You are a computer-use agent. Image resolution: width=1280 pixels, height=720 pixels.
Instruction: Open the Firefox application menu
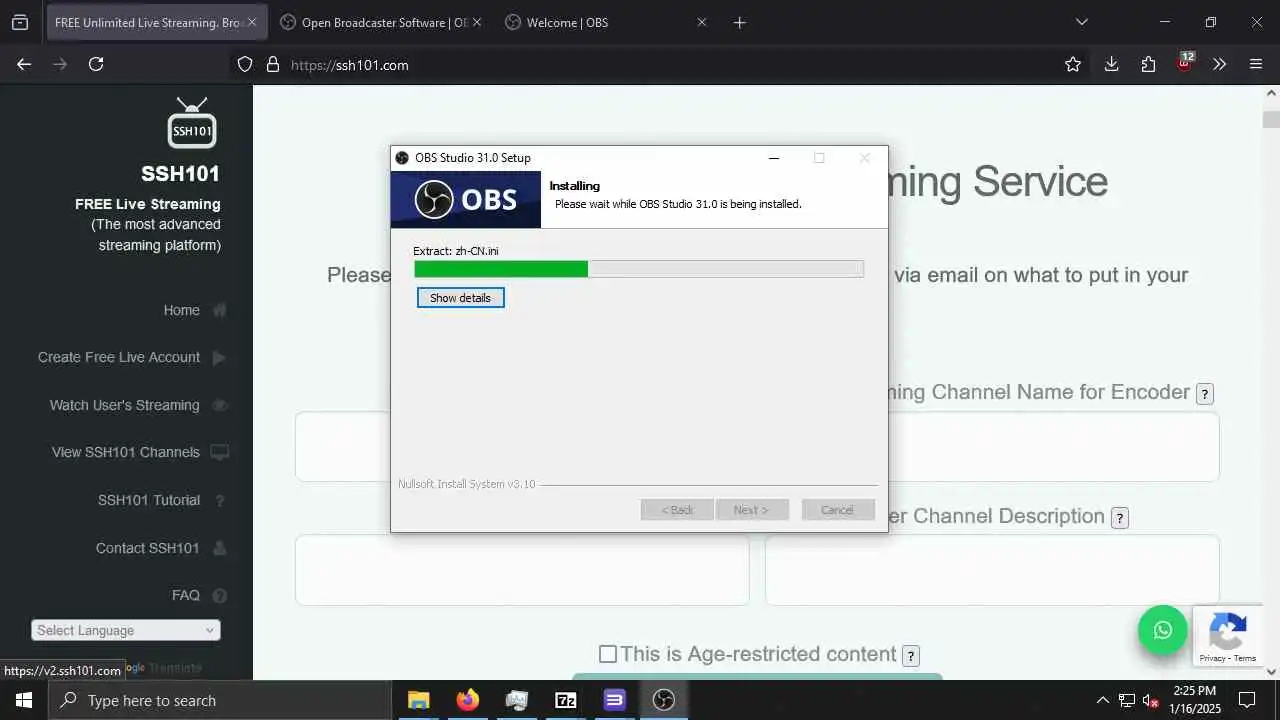tap(1256, 64)
